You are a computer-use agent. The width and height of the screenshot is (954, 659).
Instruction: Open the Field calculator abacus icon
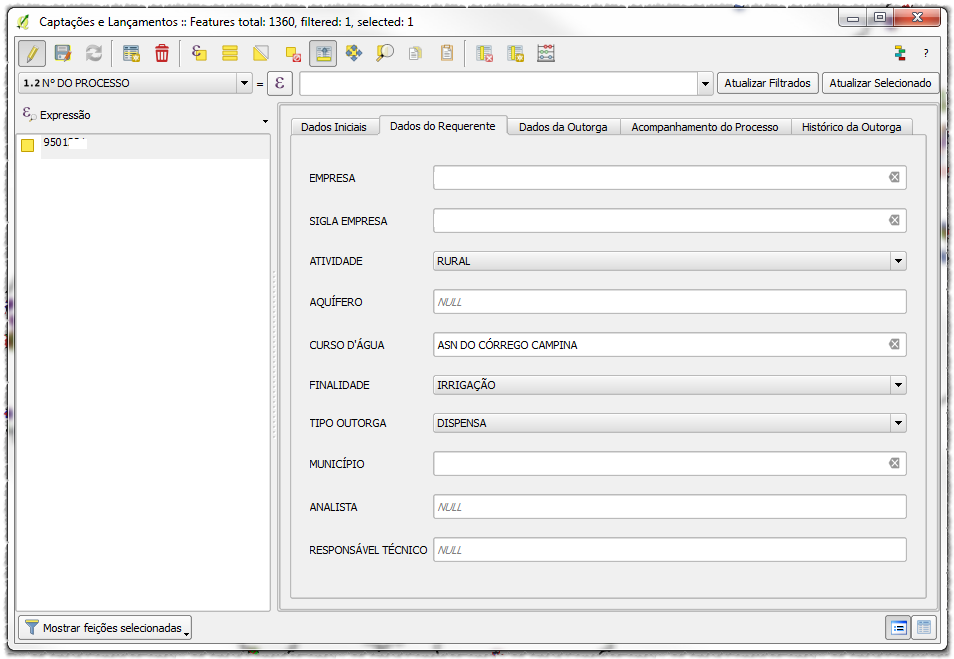546,53
